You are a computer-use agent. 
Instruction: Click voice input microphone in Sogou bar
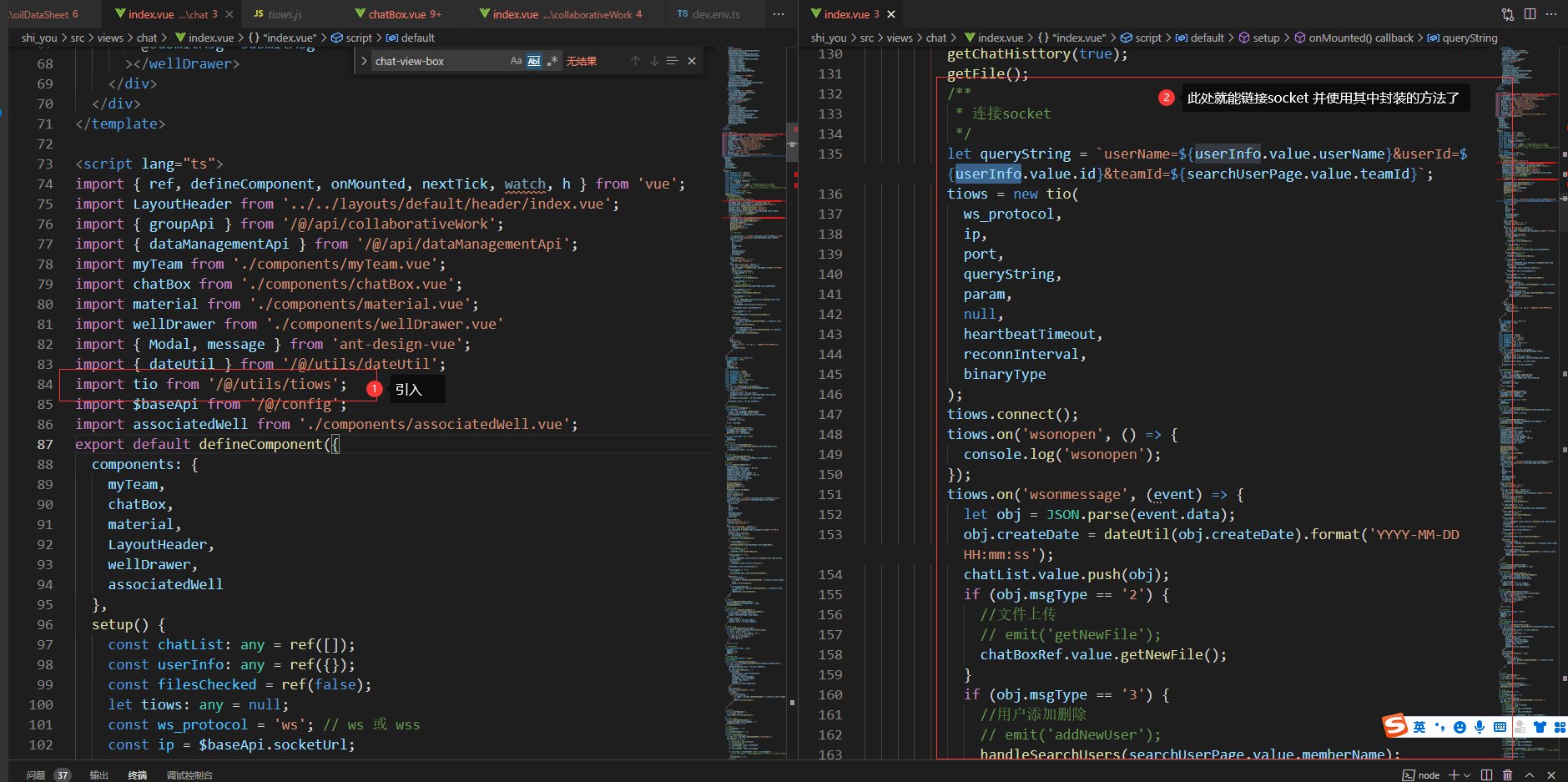tap(1480, 727)
